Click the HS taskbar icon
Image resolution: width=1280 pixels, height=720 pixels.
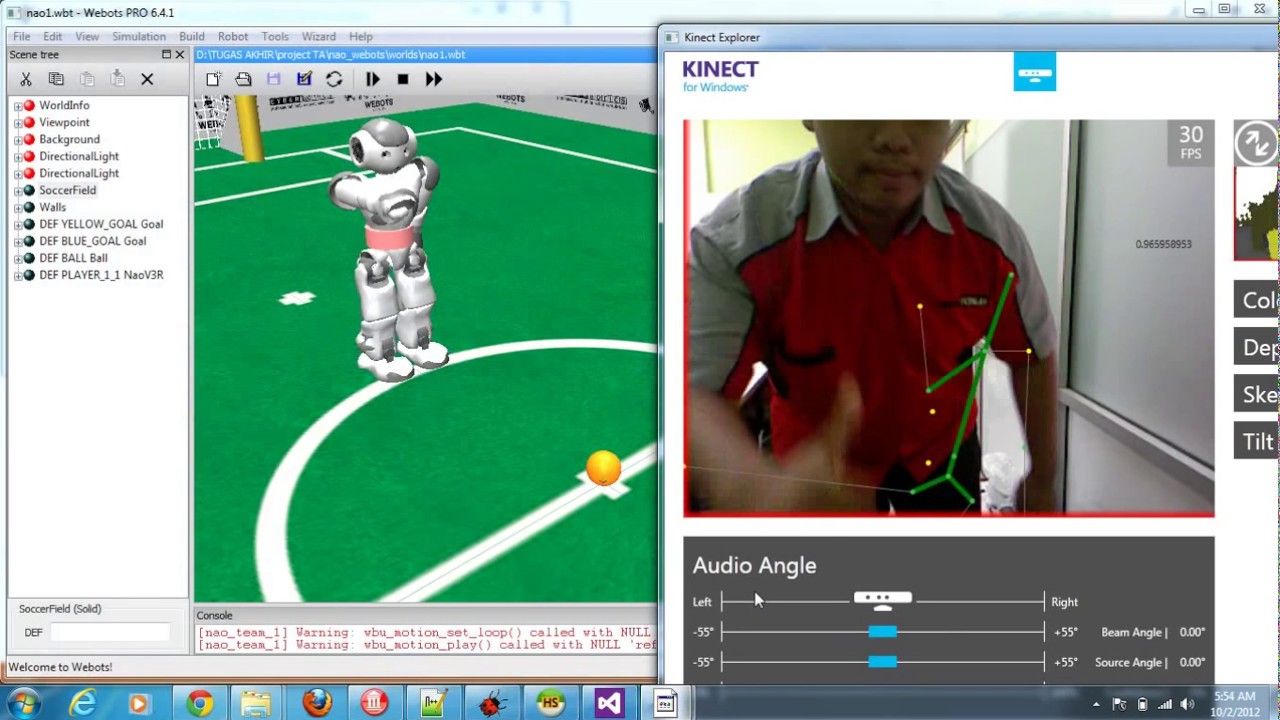click(x=550, y=704)
